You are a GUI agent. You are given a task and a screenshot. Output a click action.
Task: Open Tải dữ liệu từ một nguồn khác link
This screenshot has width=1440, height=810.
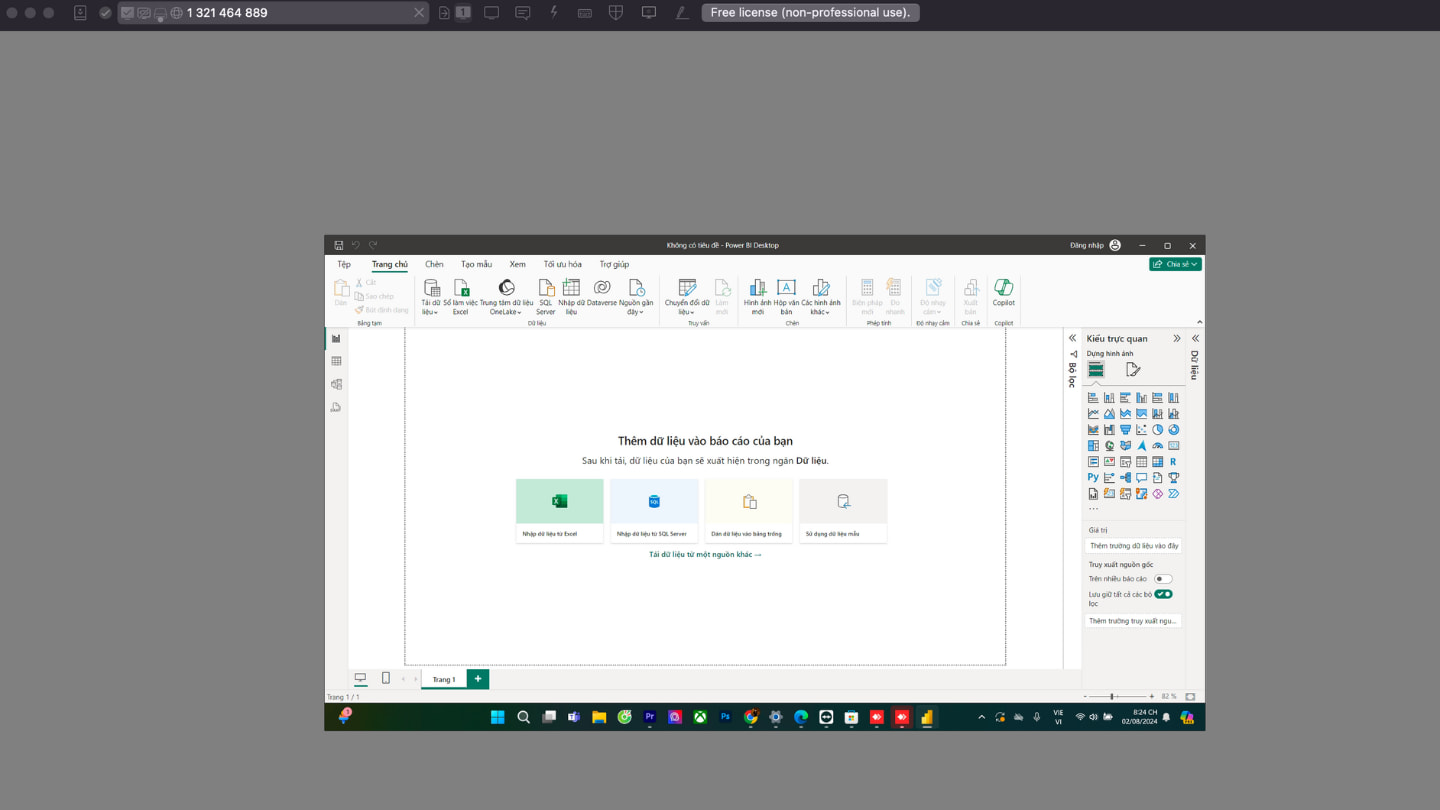[x=705, y=554]
